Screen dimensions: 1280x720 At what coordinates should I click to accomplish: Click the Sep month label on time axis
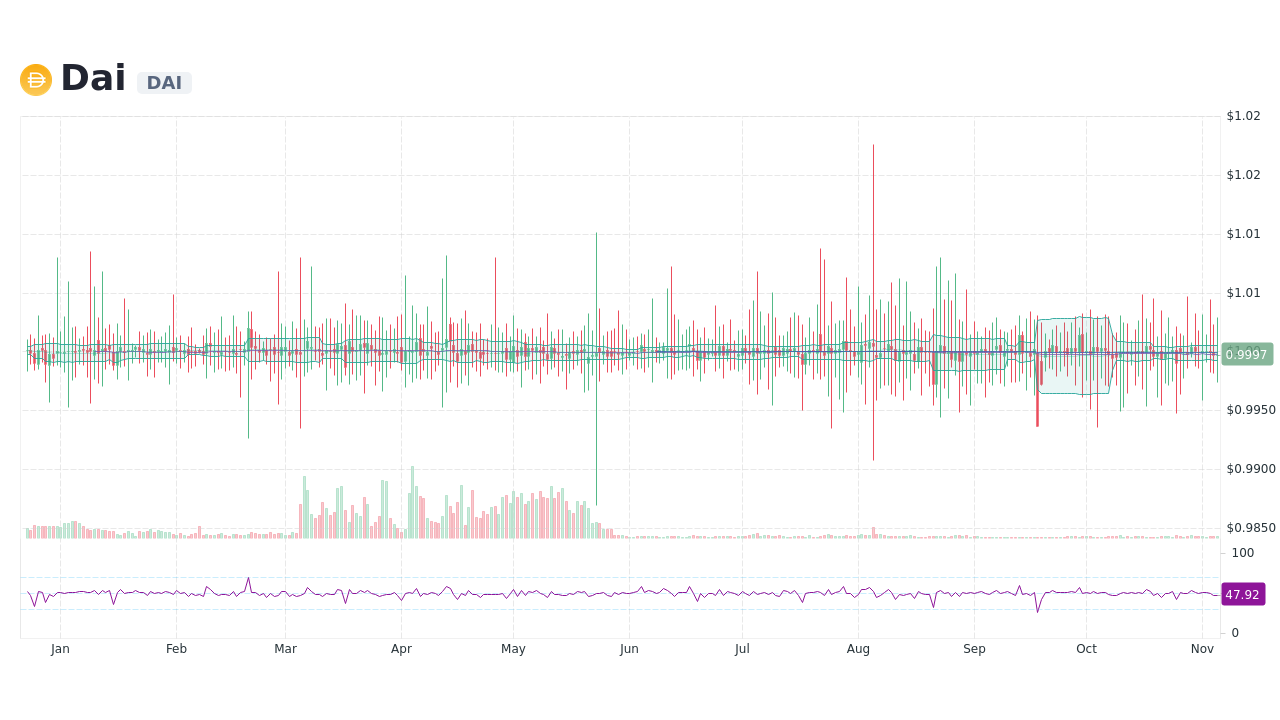(974, 649)
